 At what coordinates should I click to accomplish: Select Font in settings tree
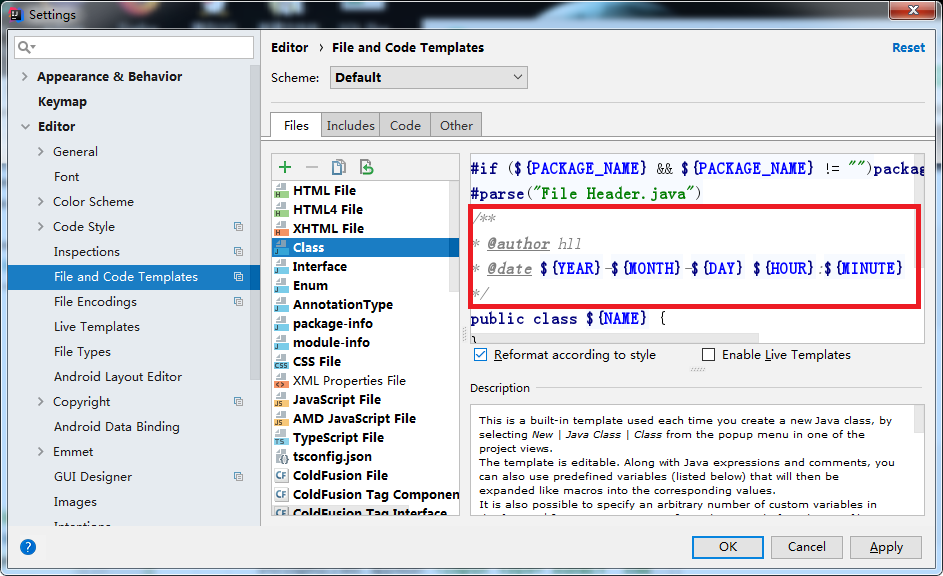pos(66,177)
